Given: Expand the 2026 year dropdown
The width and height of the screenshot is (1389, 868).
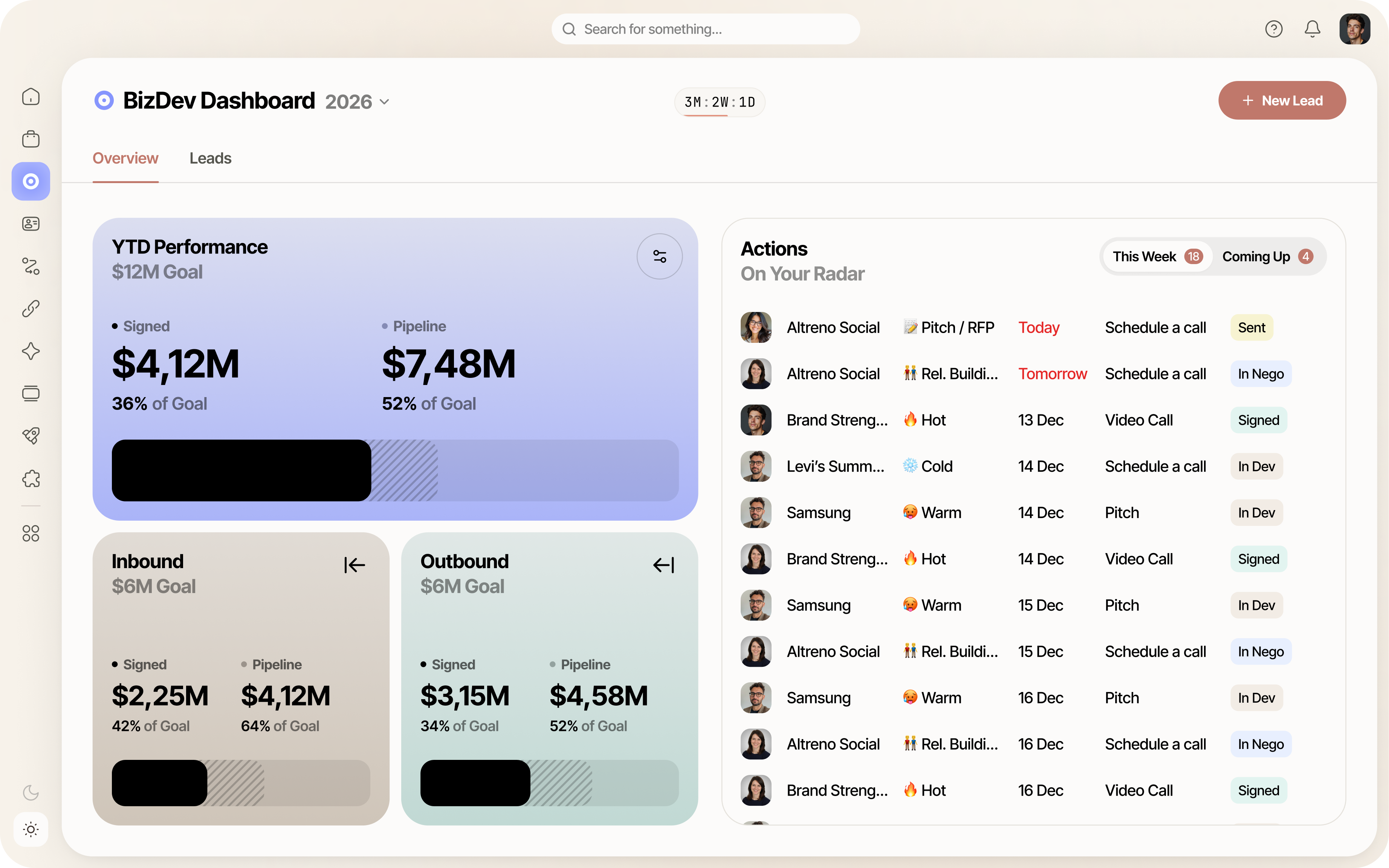Looking at the screenshot, I should [357, 102].
